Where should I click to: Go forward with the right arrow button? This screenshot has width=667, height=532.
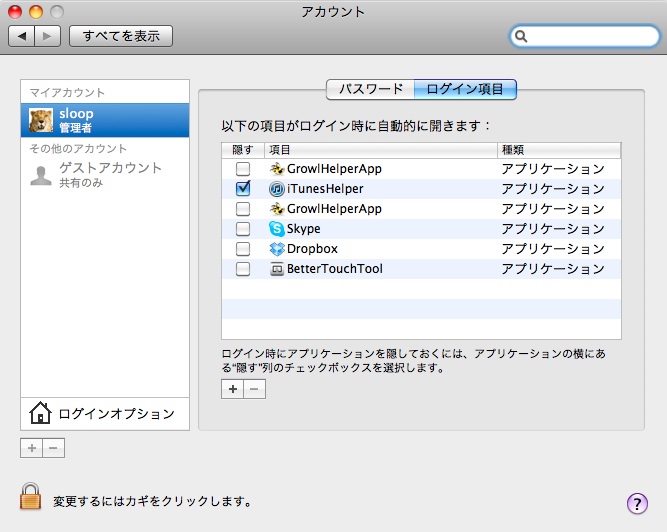click(x=48, y=36)
